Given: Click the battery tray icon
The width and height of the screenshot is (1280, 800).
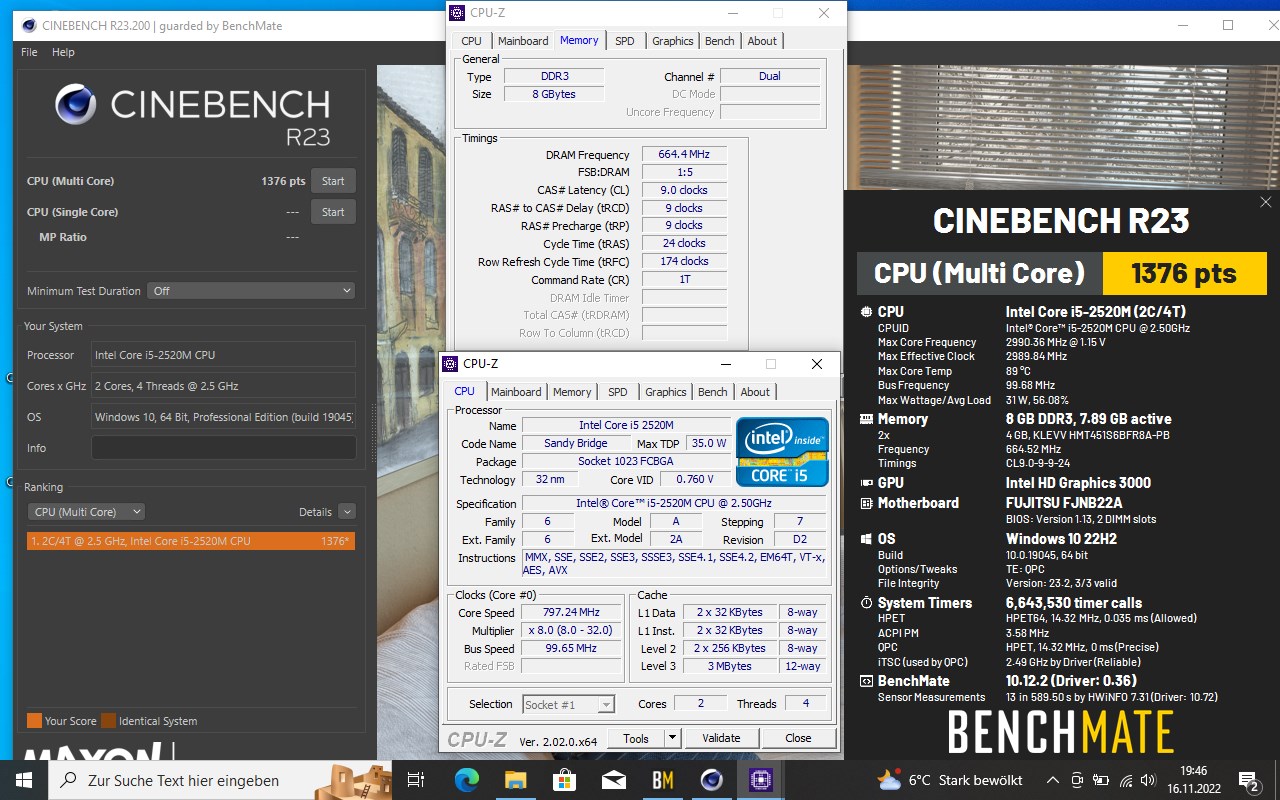Looking at the screenshot, I should pos(1102,780).
